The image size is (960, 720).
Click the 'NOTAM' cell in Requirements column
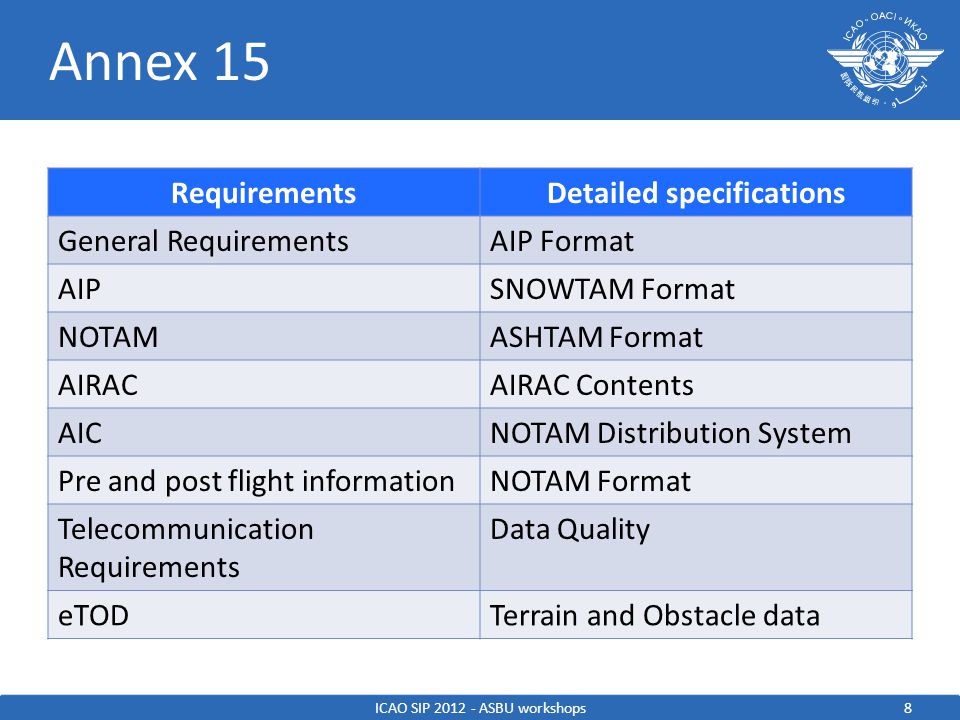coord(264,336)
